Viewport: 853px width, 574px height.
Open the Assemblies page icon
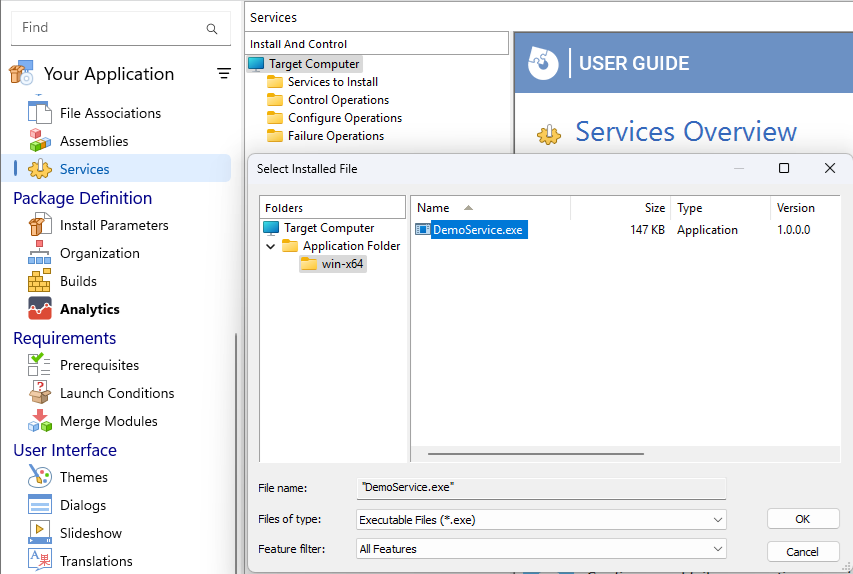[39, 141]
